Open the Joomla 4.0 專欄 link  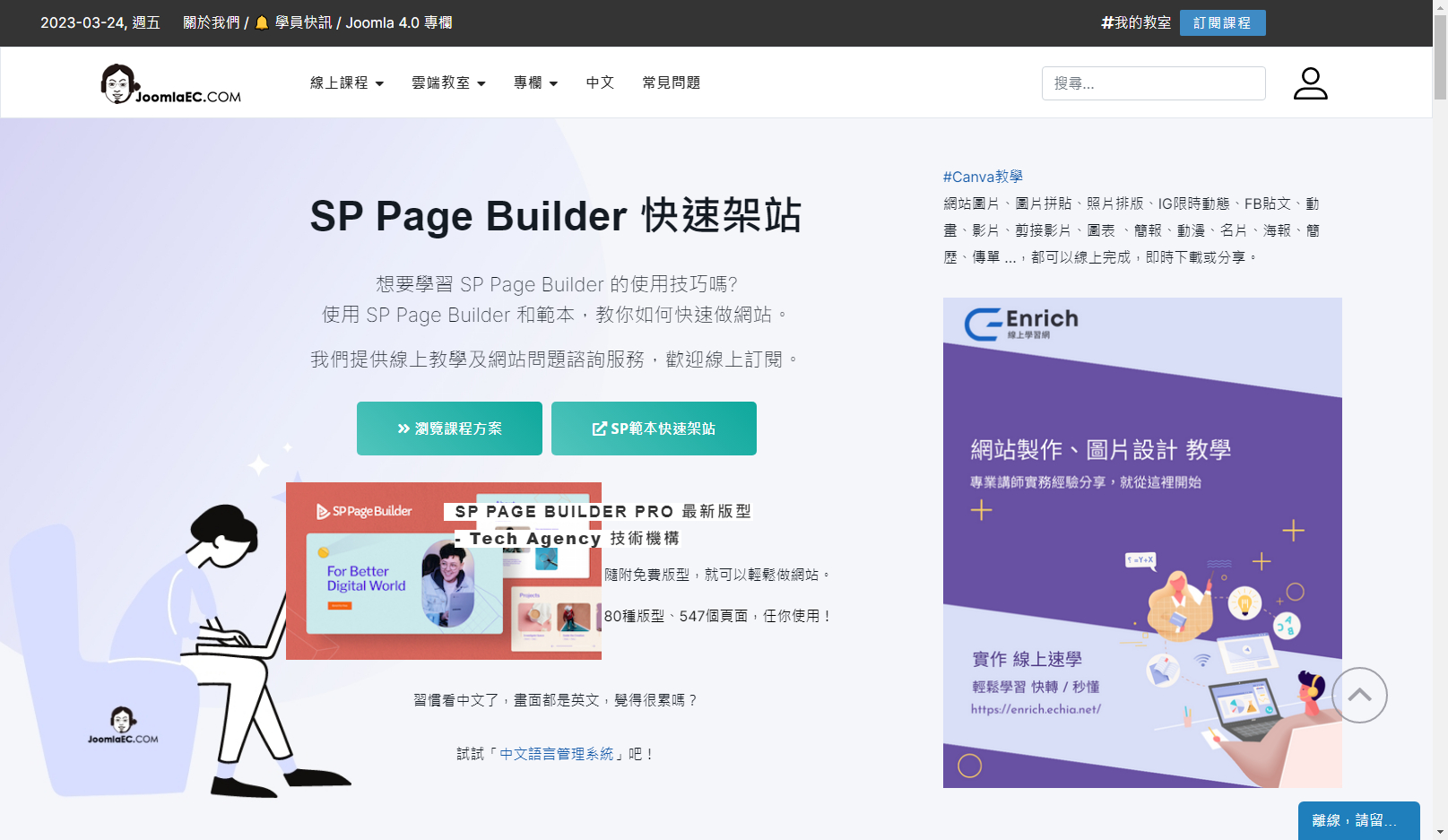[399, 22]
